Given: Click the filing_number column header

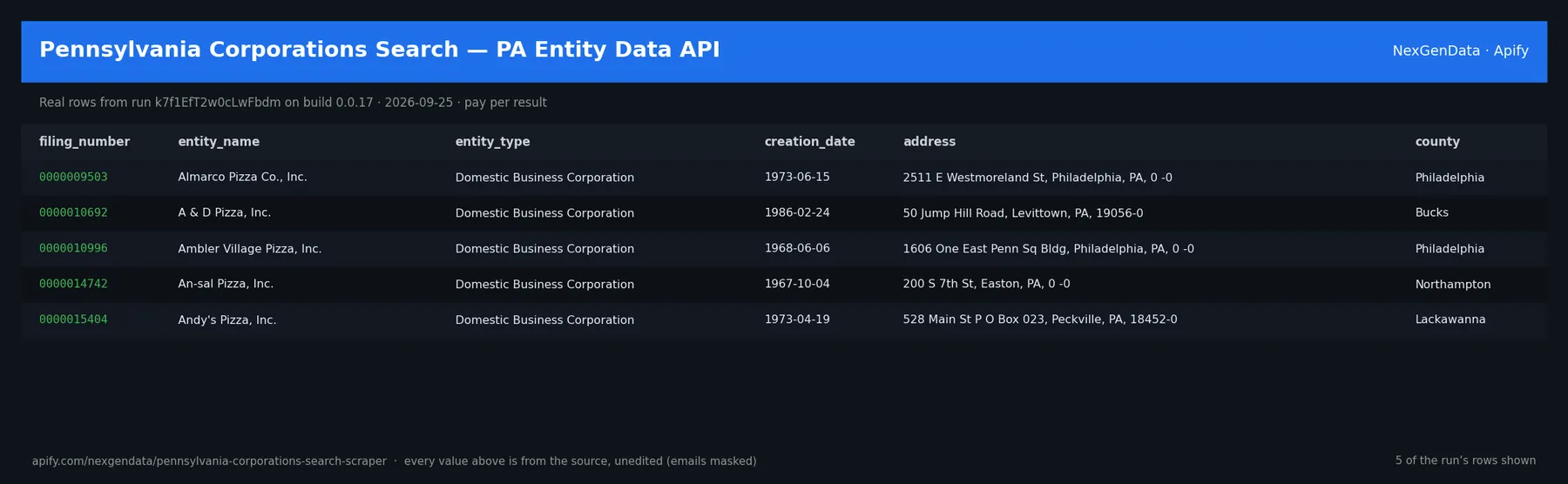Looking at the screenshot, I should 84,142.
